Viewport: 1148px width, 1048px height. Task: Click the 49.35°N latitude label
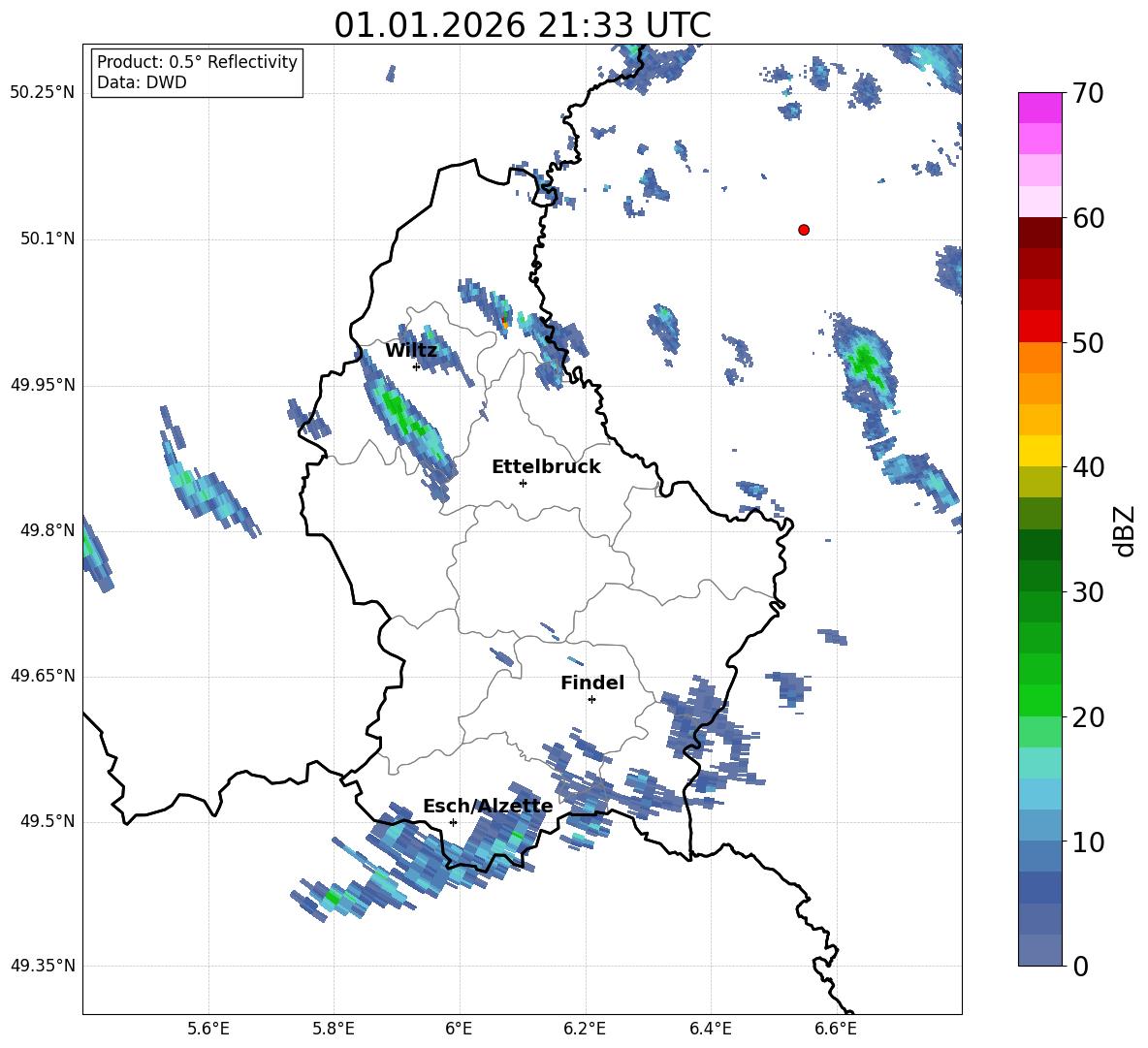click(x=43, y=966)
